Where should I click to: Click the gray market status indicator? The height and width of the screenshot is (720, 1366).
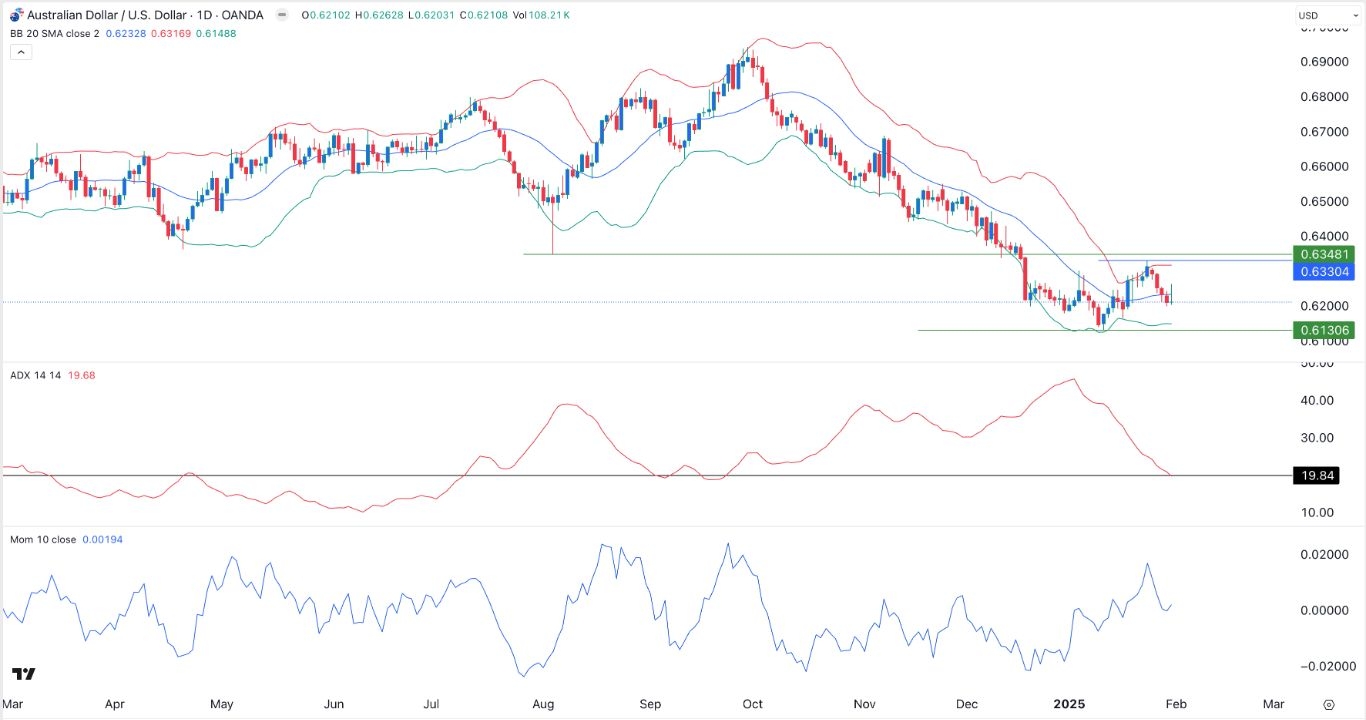point(281,15)
